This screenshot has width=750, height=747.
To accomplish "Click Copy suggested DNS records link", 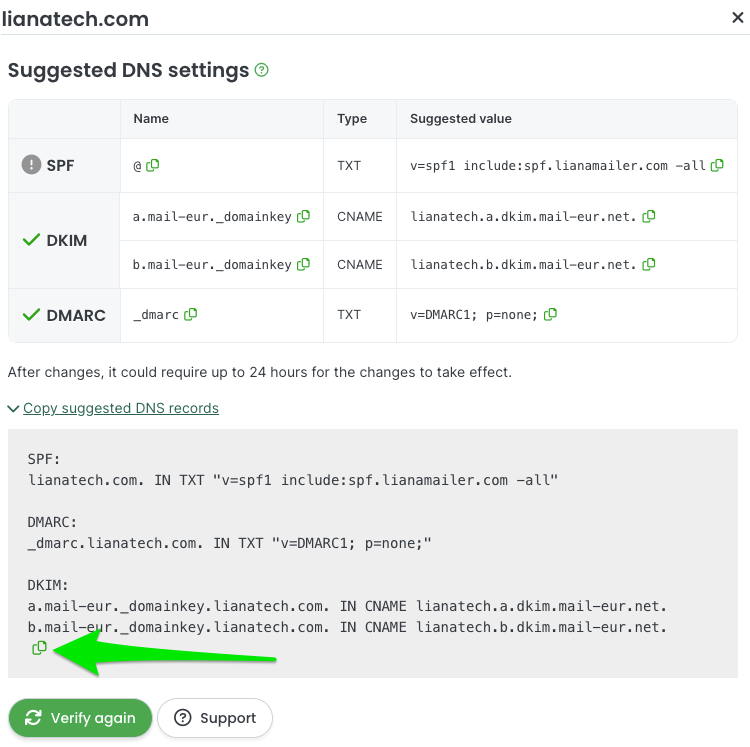I will coord(121,408).
